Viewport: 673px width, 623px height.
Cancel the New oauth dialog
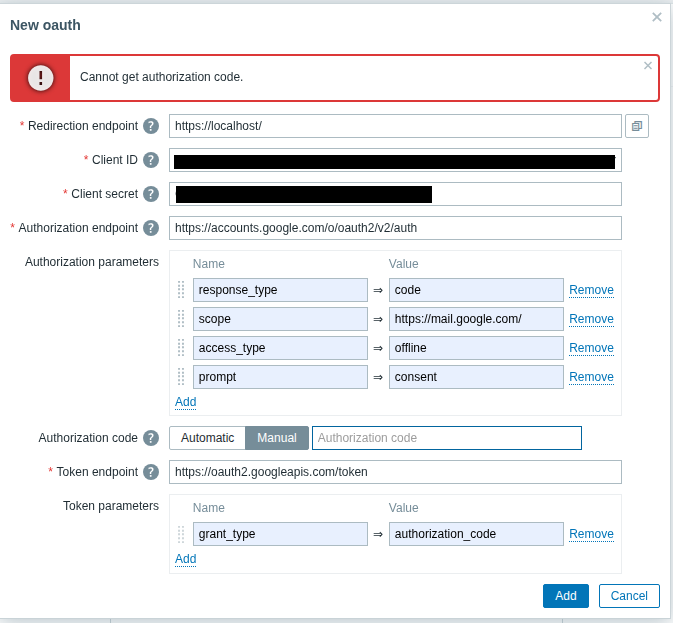[x=629, y=596]
